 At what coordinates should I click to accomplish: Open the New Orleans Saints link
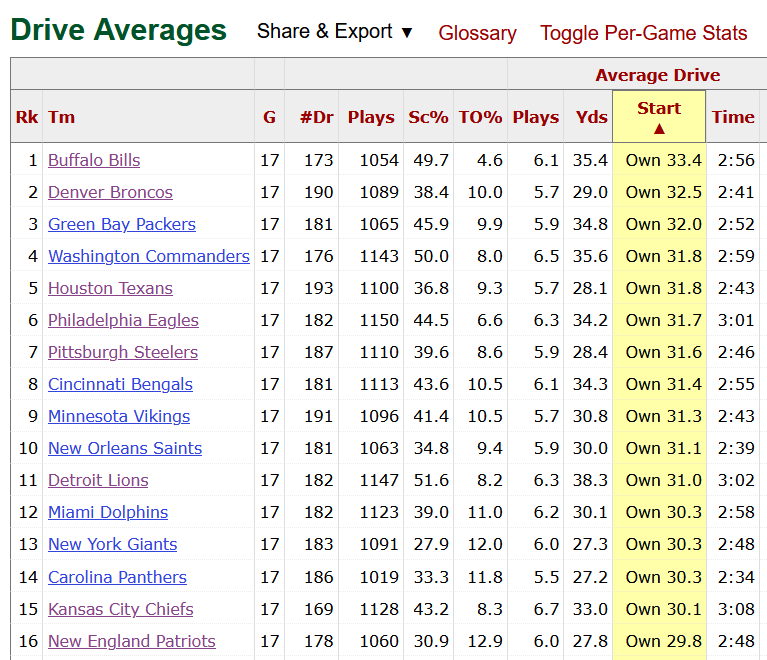(x=125, y=448)
